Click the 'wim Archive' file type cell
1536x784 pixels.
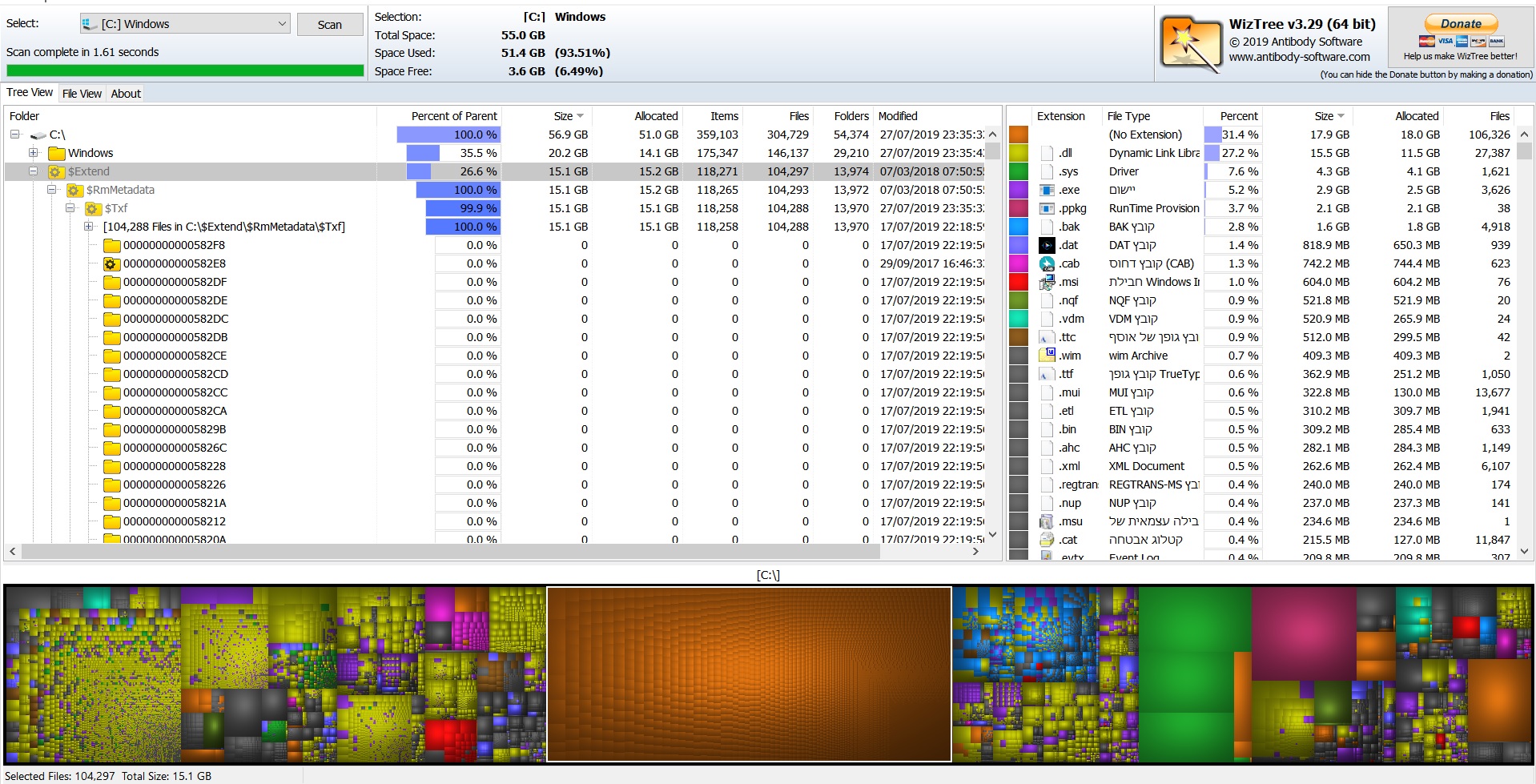pos(1138,356)
